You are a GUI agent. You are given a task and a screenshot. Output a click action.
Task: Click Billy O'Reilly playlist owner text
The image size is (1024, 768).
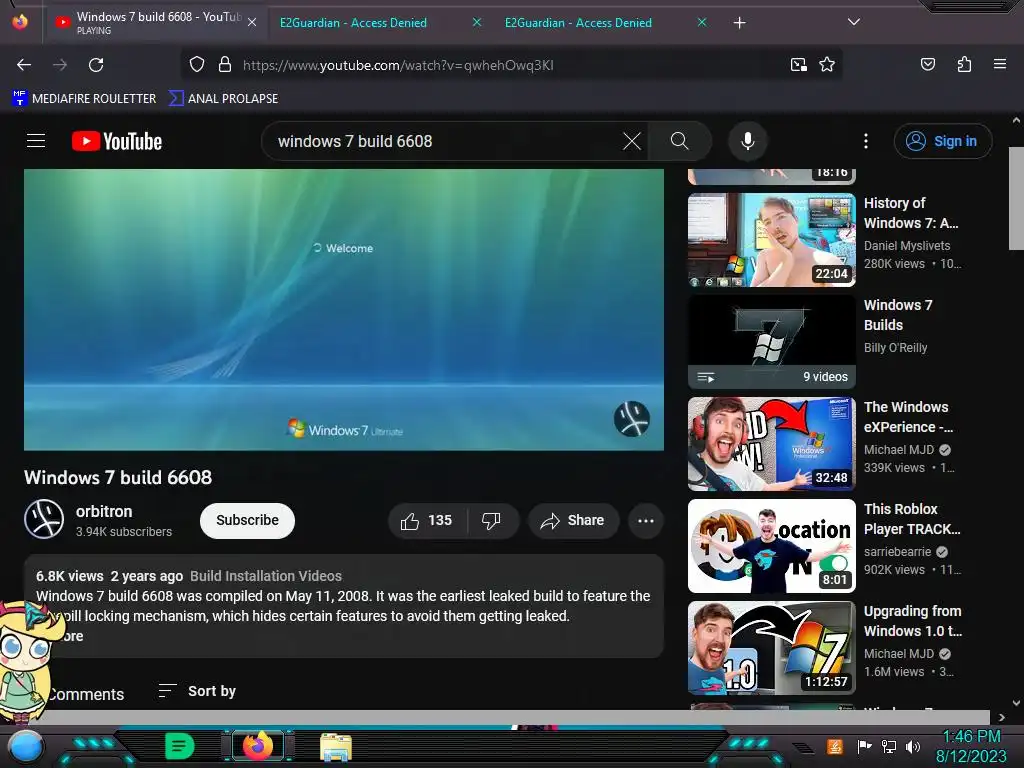coord(895,347)
